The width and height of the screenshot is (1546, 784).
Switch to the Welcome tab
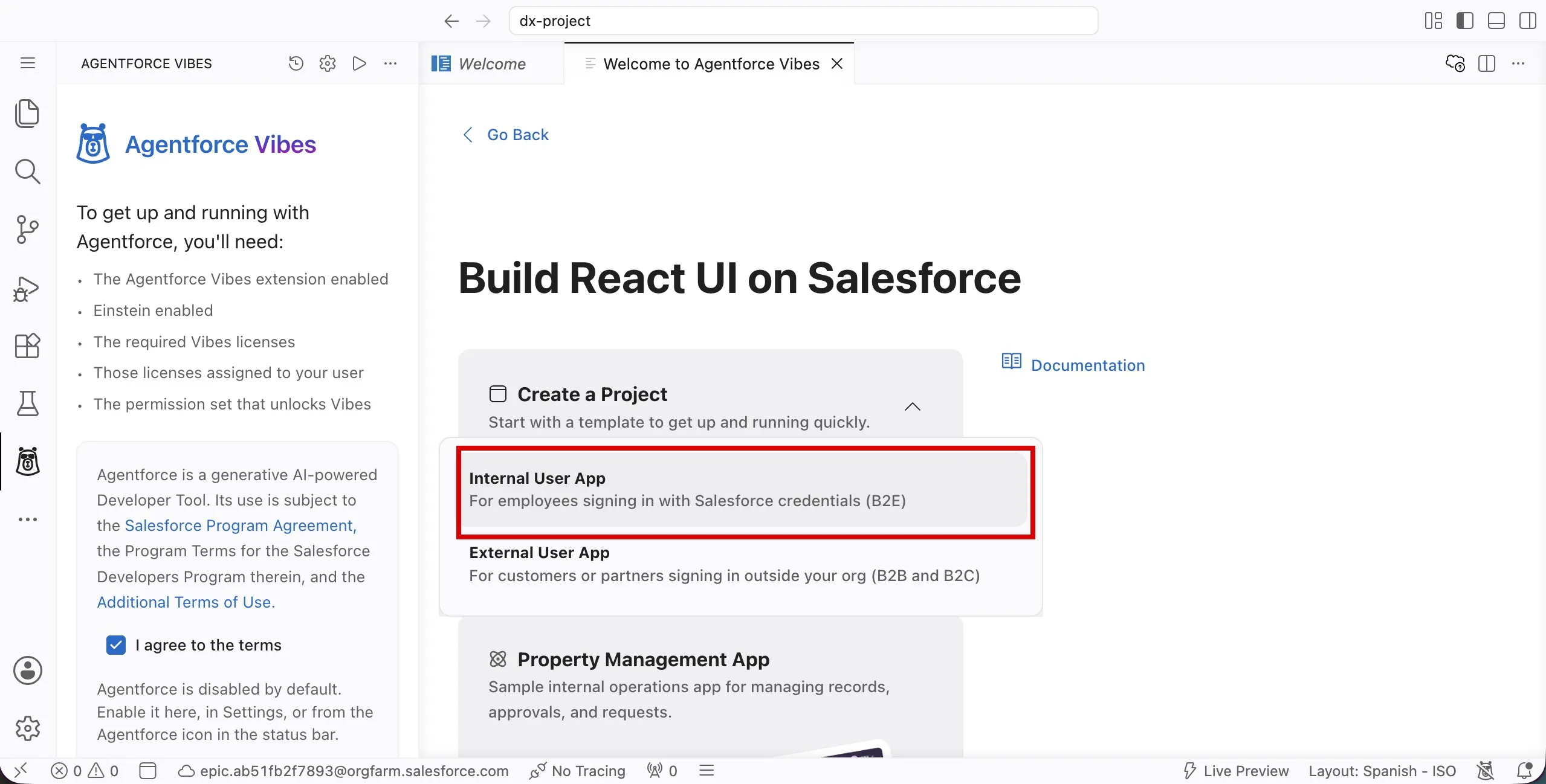(491, 63)
